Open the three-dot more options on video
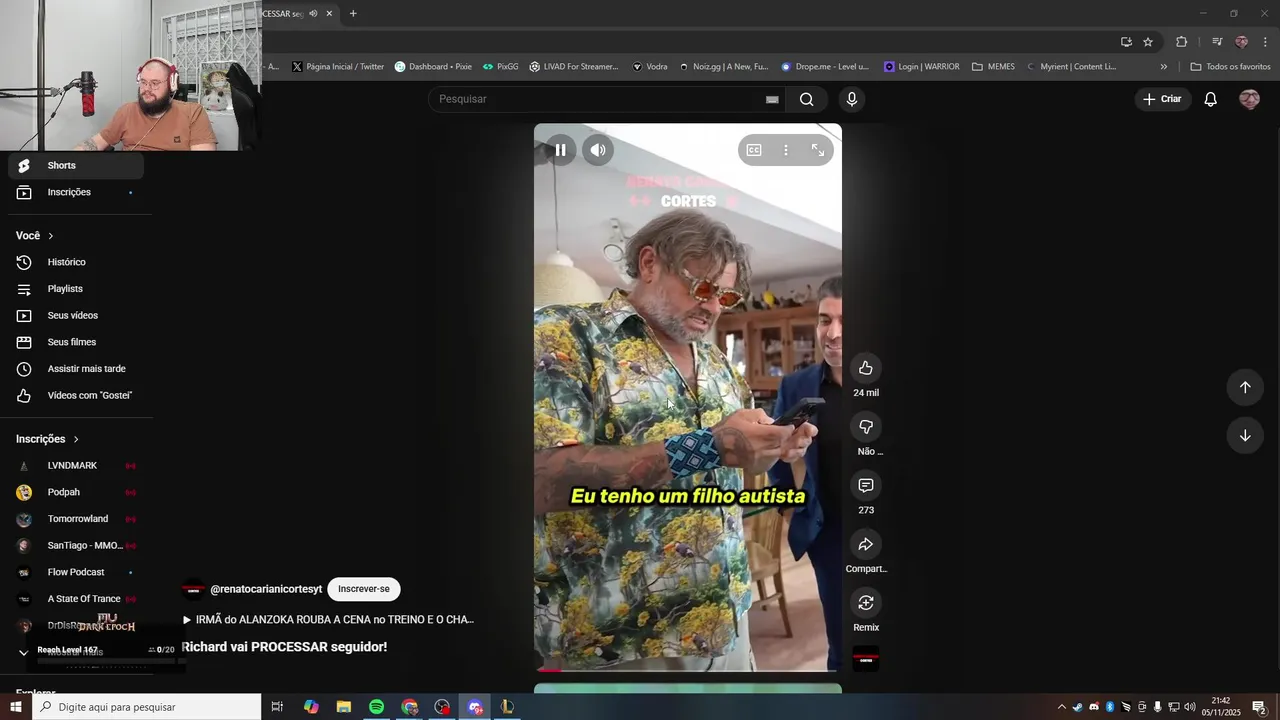The height and width of the screenshot is (720, 1280). pos(786,150)
